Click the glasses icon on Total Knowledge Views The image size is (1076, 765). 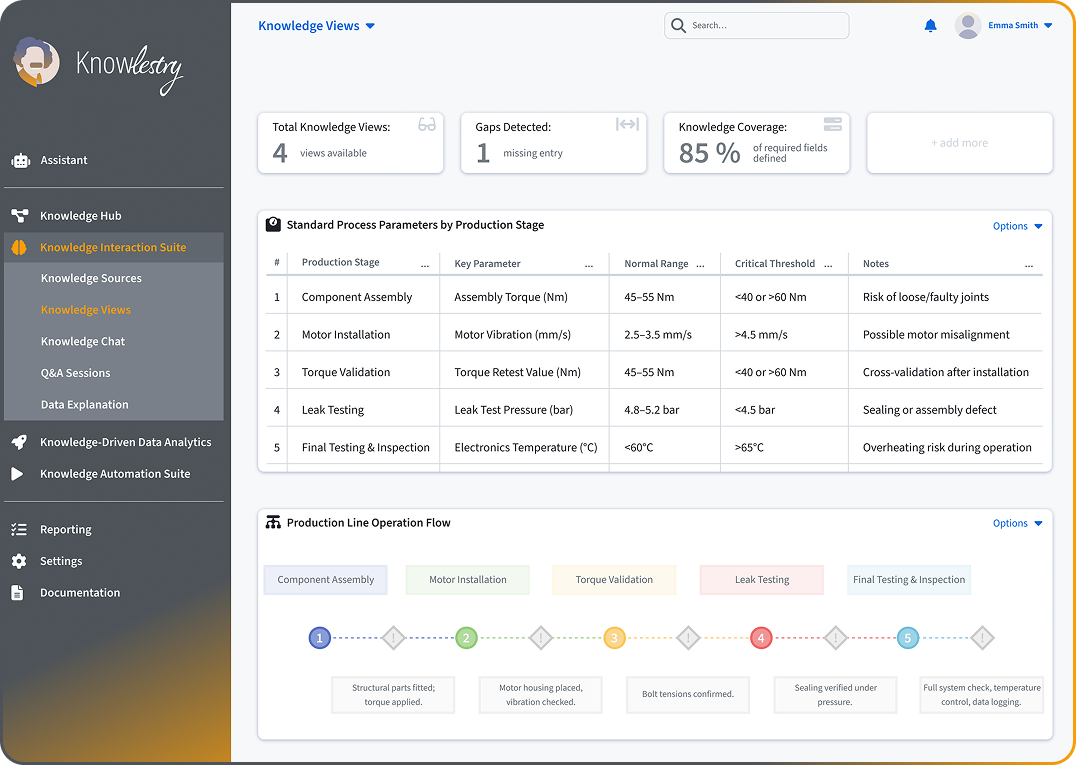click(427, 125)
